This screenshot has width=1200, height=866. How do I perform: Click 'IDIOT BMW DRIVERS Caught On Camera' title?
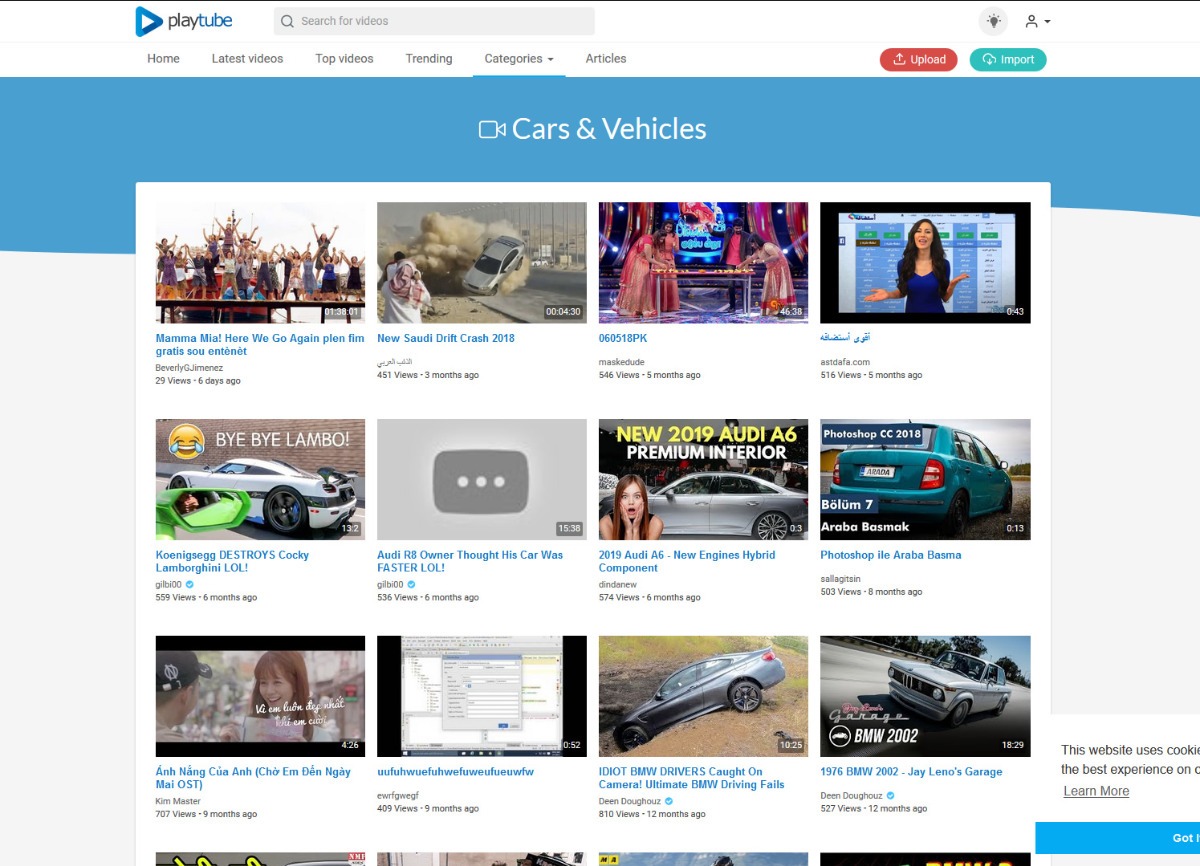pos(692,778)
